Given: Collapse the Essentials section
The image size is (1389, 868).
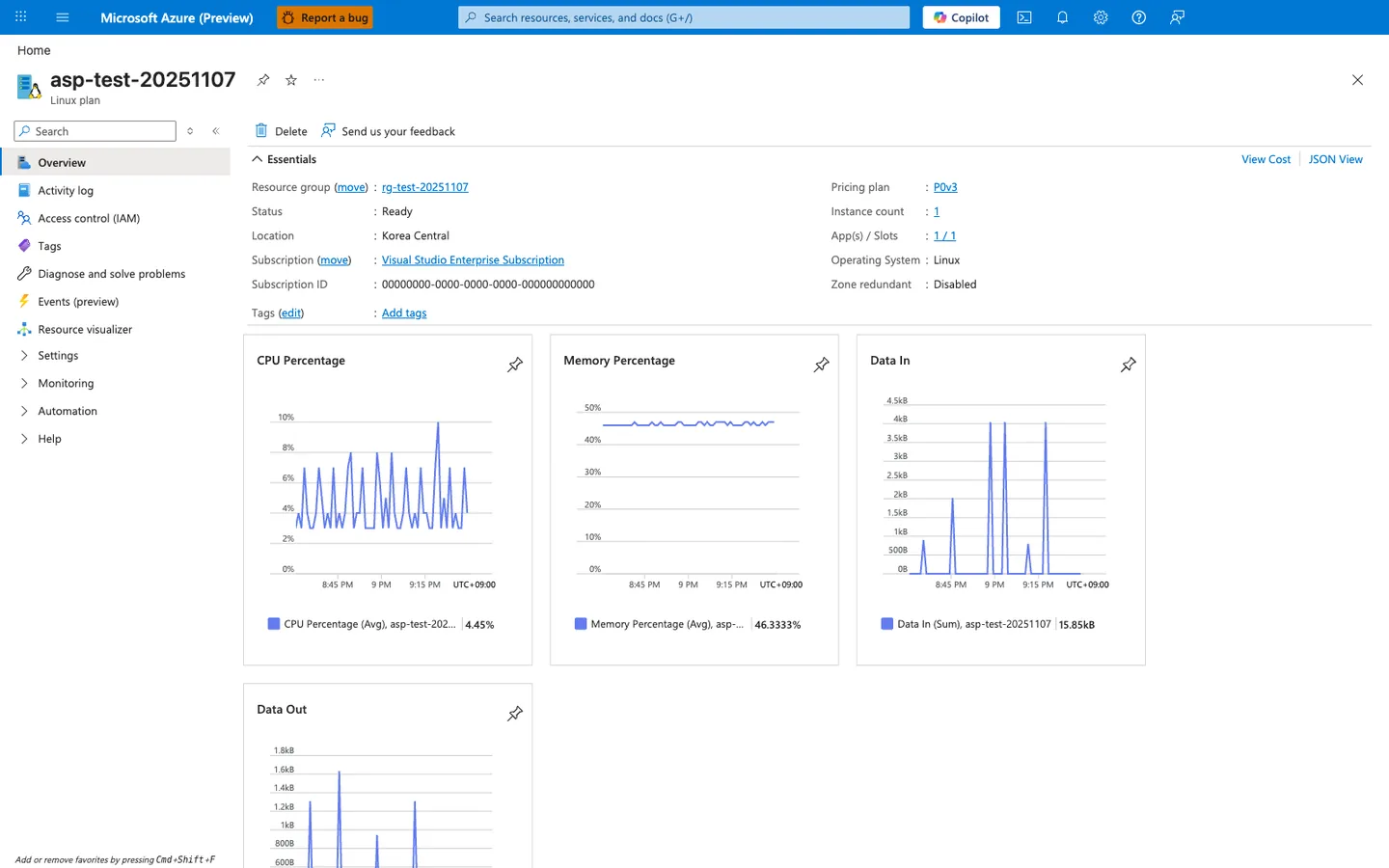Looking at the screenshot, I should tap(284, 159).
